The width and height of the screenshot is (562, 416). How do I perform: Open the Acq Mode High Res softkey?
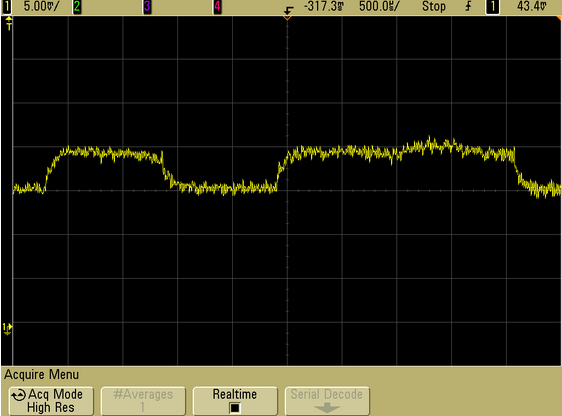click(x=51, y=401)
